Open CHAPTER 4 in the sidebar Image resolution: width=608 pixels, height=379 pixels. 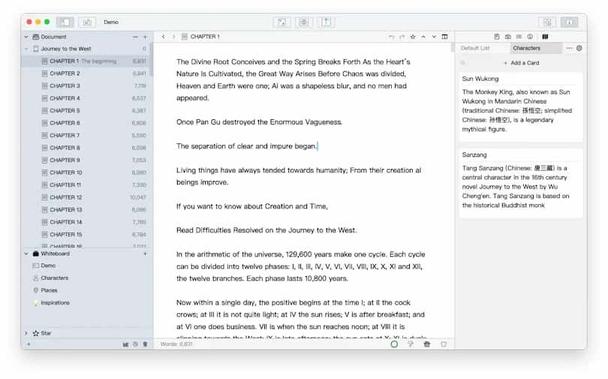point(86,98)
